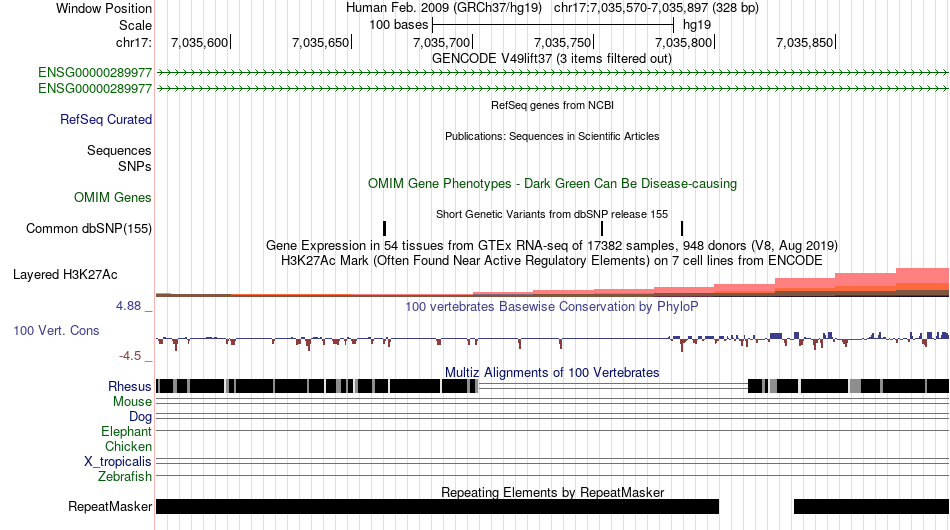Select the X_tropicalis alignment label
The width and height of the screenshot is (950, 530).
point(118,462)
